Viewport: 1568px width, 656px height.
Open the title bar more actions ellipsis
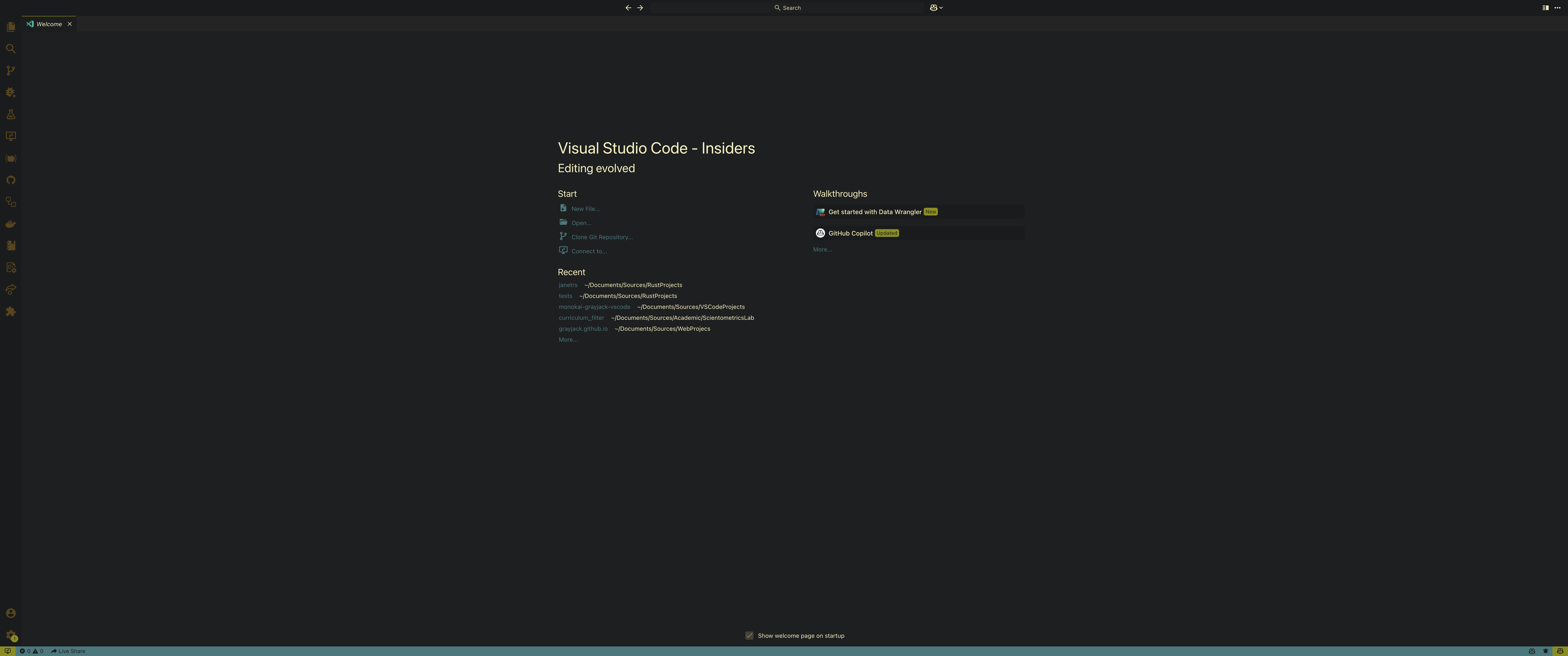[1558, 8]
